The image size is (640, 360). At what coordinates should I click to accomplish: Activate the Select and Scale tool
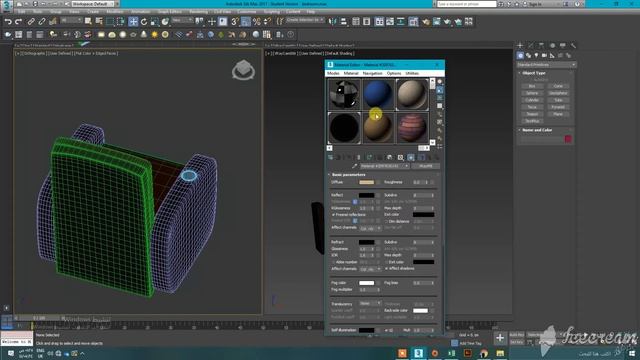154,22
